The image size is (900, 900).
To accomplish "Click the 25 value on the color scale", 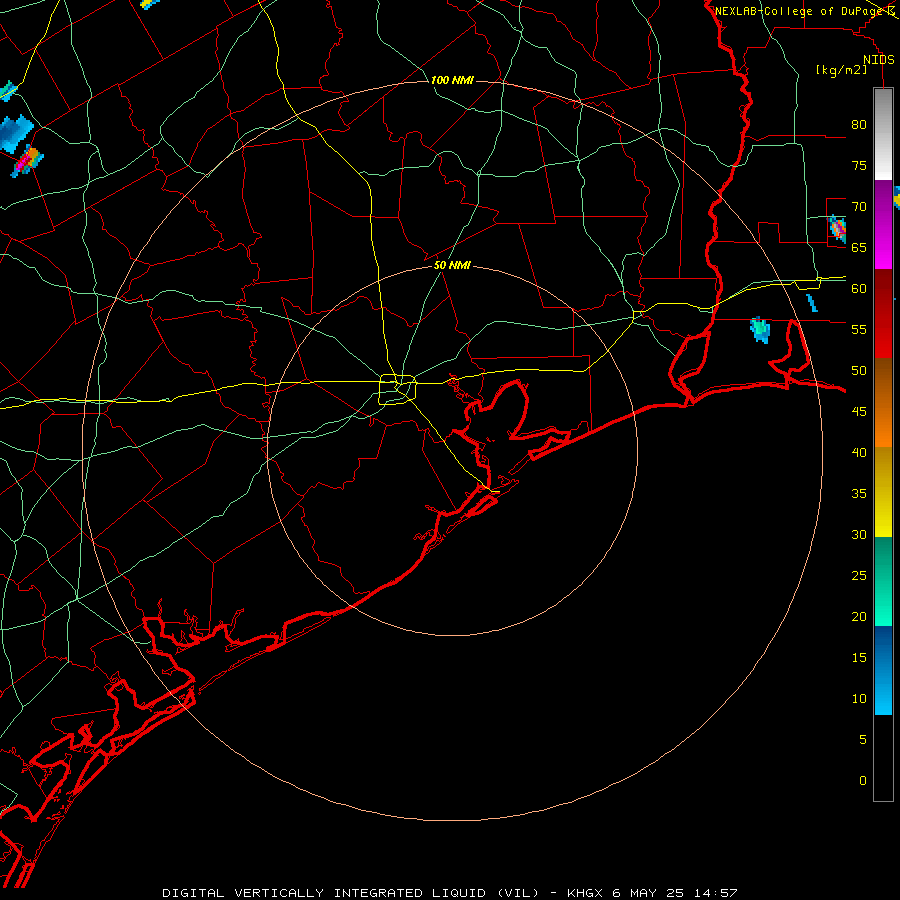I will pos(859,576).
